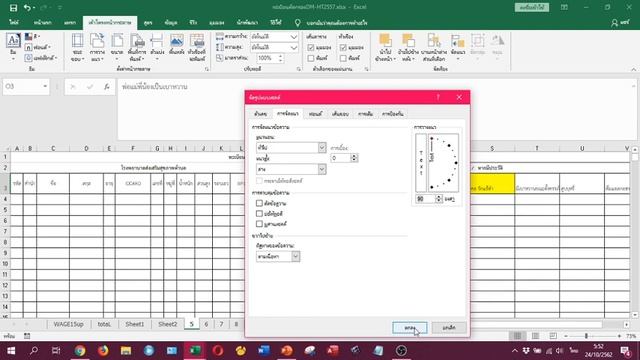This screenshot has height=360, width=640.
Task: Click the Page Layout view icon in status bar
Action: (x=535, y=336)
